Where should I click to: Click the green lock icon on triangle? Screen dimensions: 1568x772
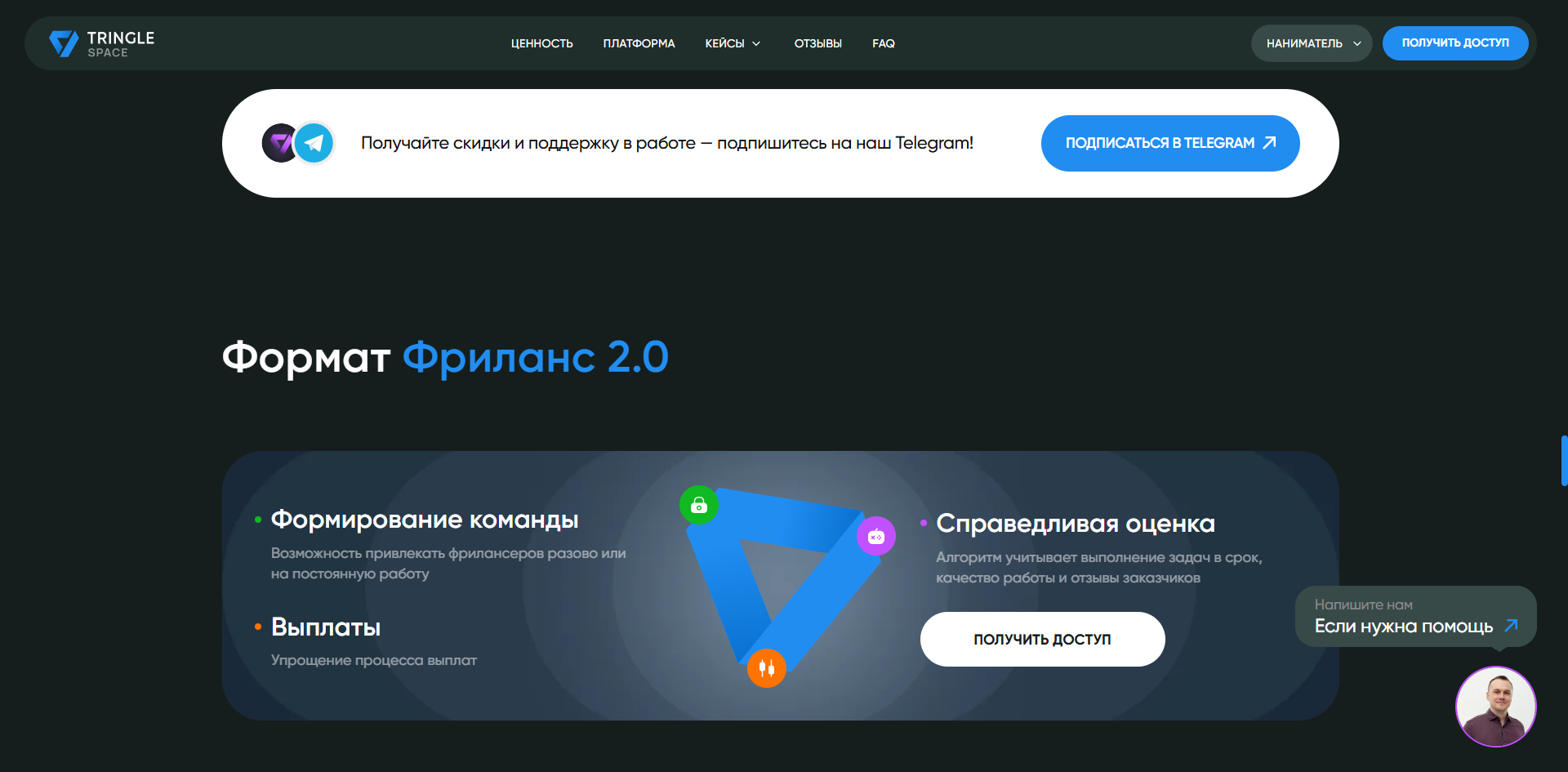[x=699, y=506]
